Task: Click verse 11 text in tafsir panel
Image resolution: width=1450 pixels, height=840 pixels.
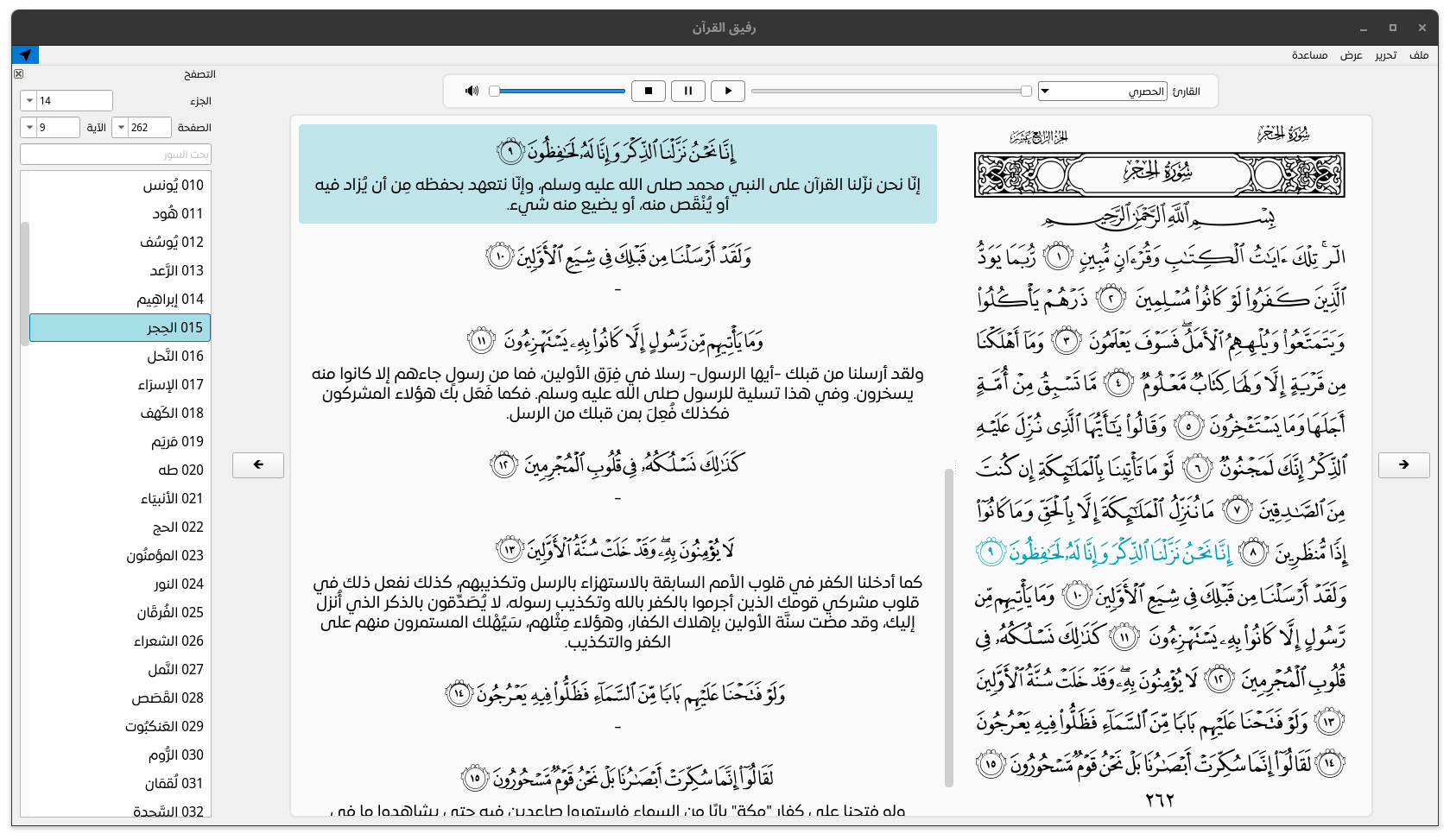Action: point(616,341)
